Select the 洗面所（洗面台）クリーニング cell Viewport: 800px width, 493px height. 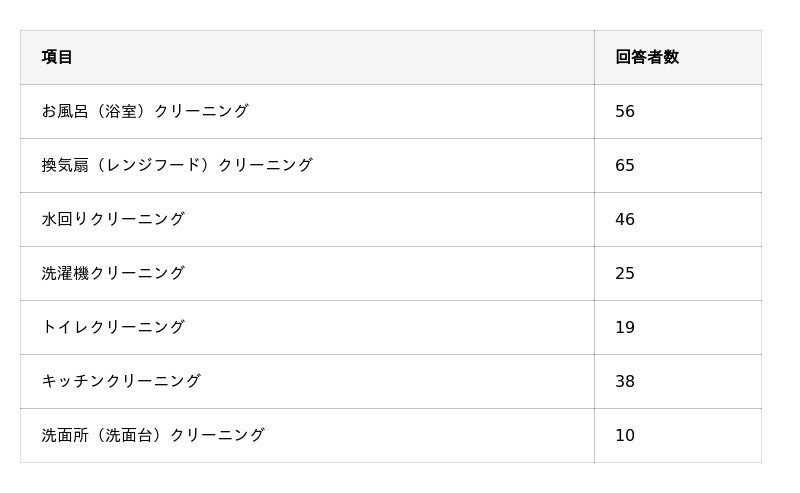tap(153, 435)
